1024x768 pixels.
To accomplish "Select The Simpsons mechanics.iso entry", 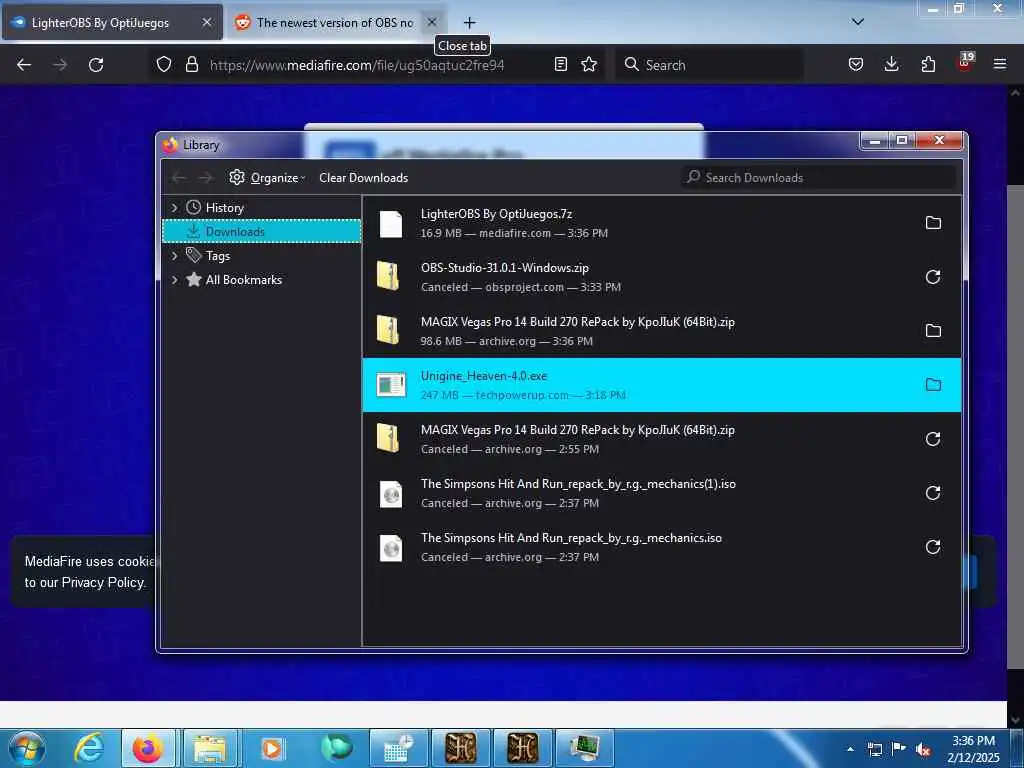I will click(662, 547).
